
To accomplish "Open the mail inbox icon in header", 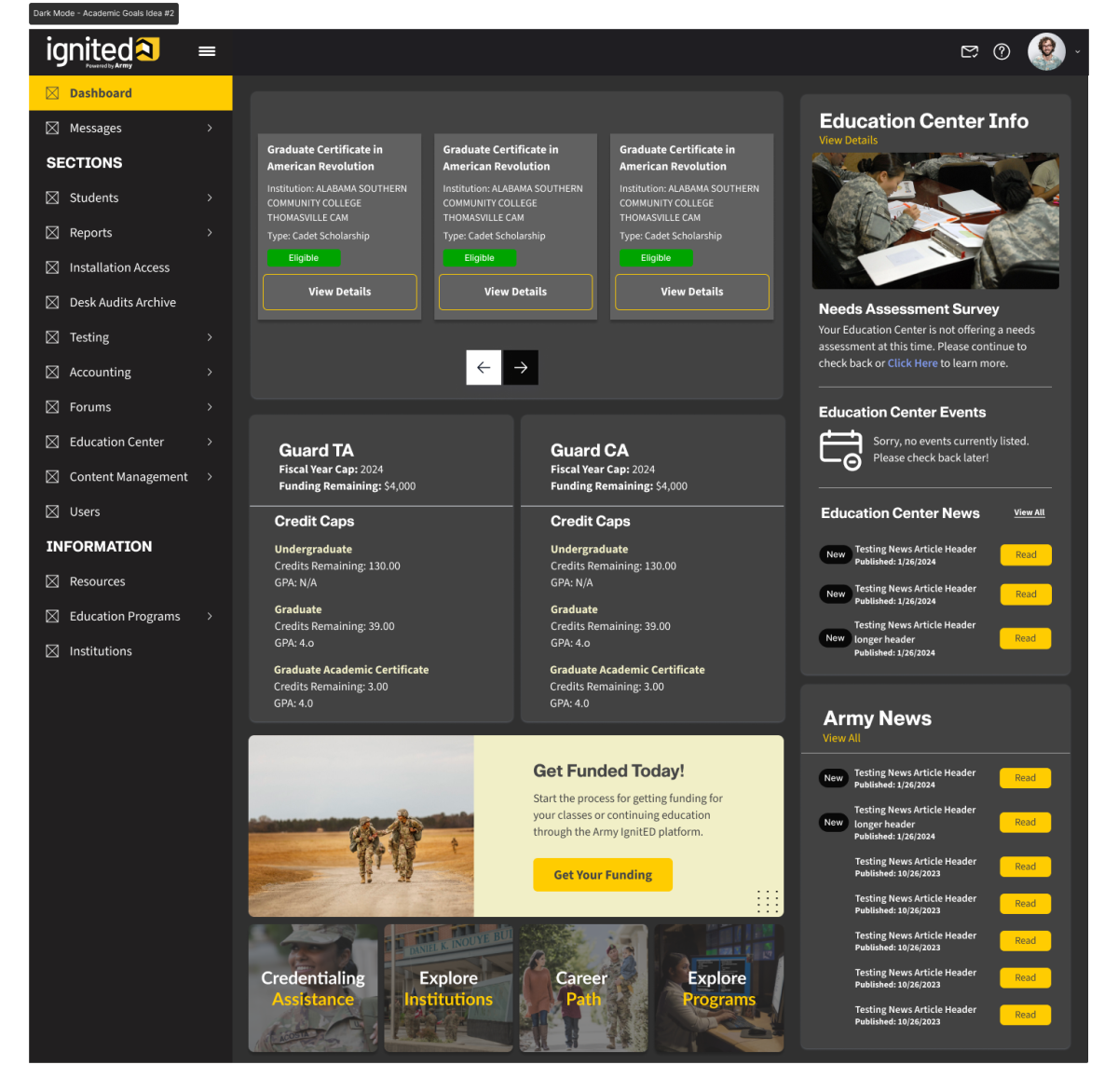I will pos(969,52).
